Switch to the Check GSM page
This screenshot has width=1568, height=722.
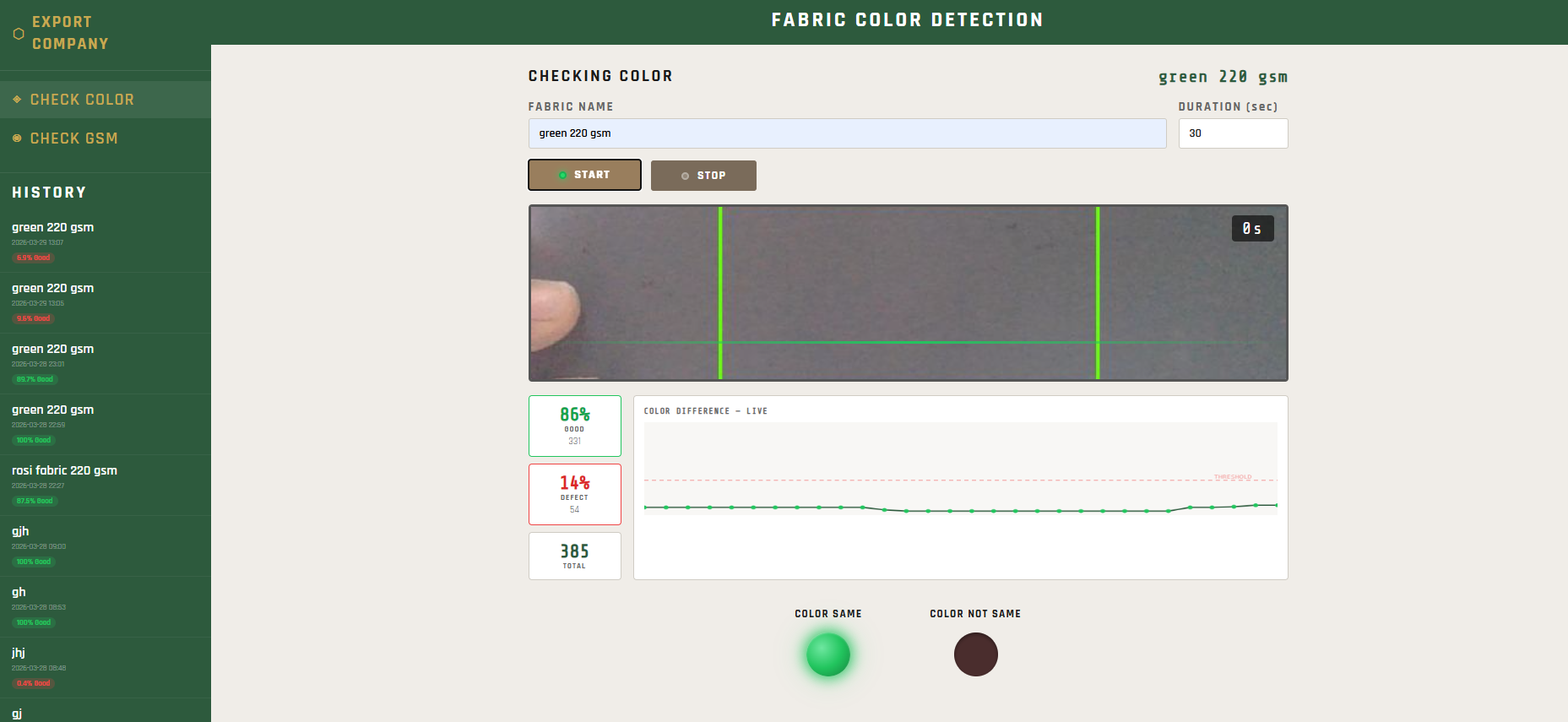point(73,138)
